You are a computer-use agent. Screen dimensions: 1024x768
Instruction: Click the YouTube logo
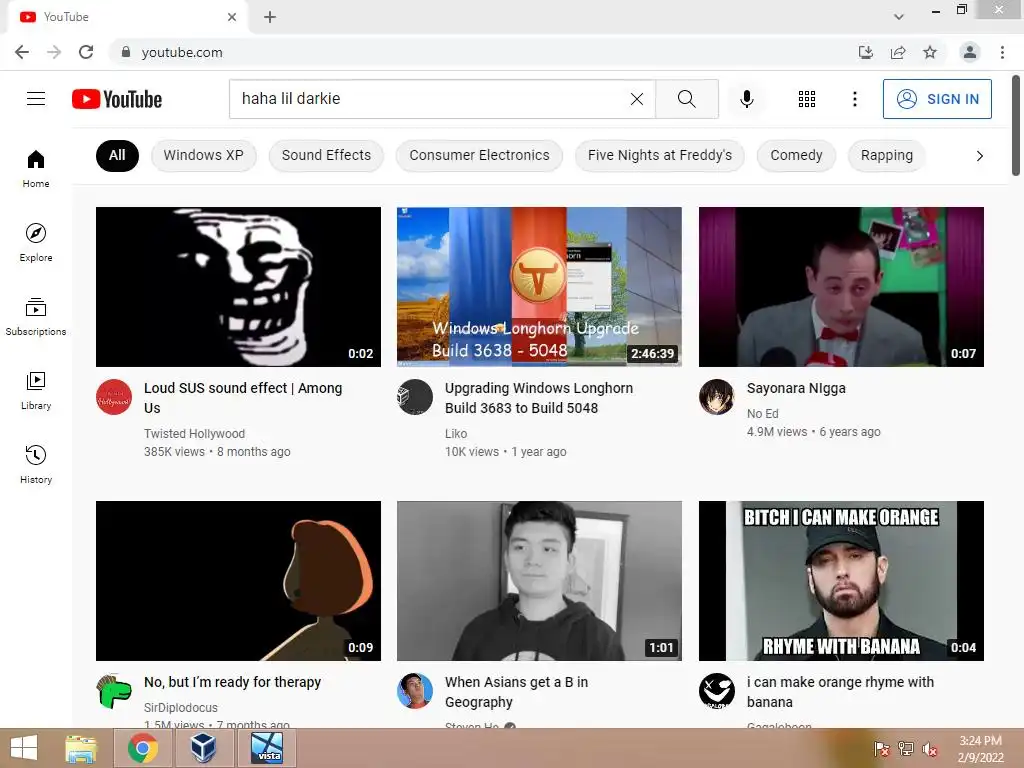coord(117,99)
